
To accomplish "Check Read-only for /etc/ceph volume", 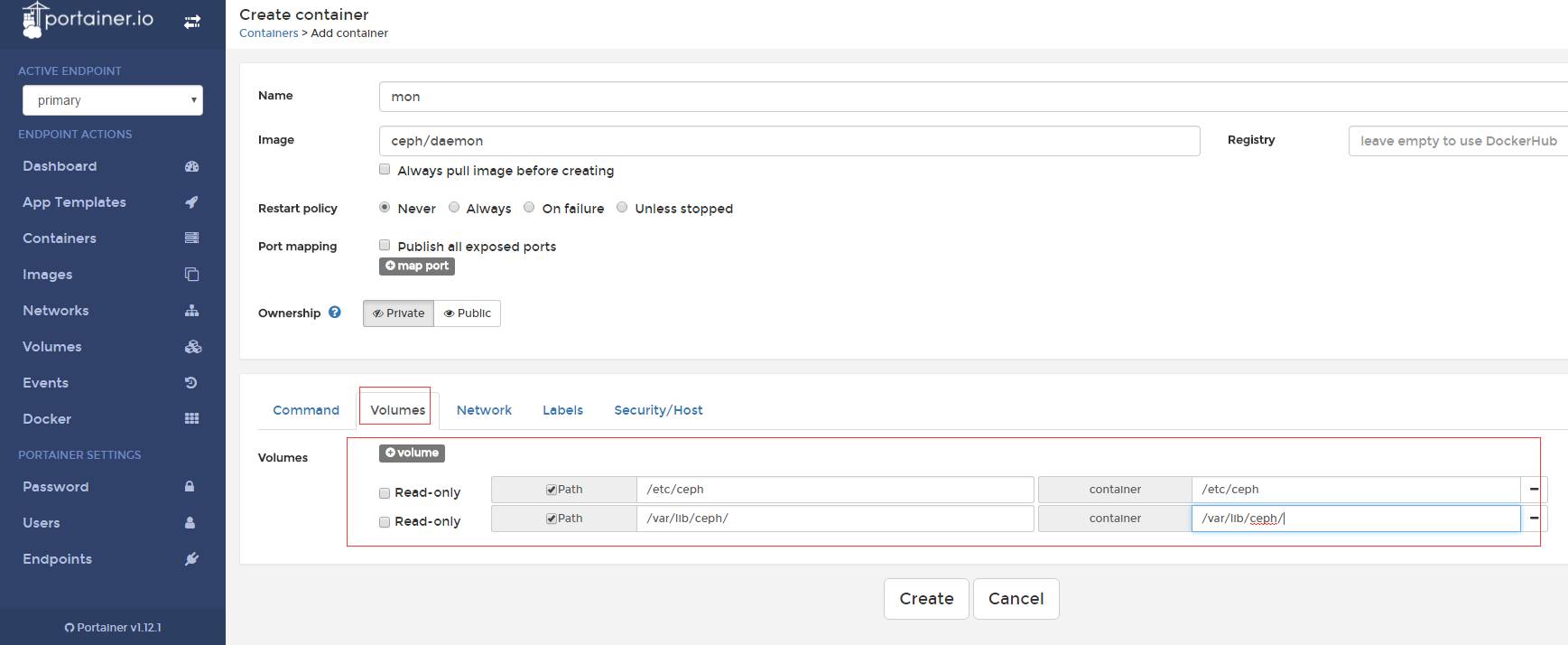I will [385, 493].
